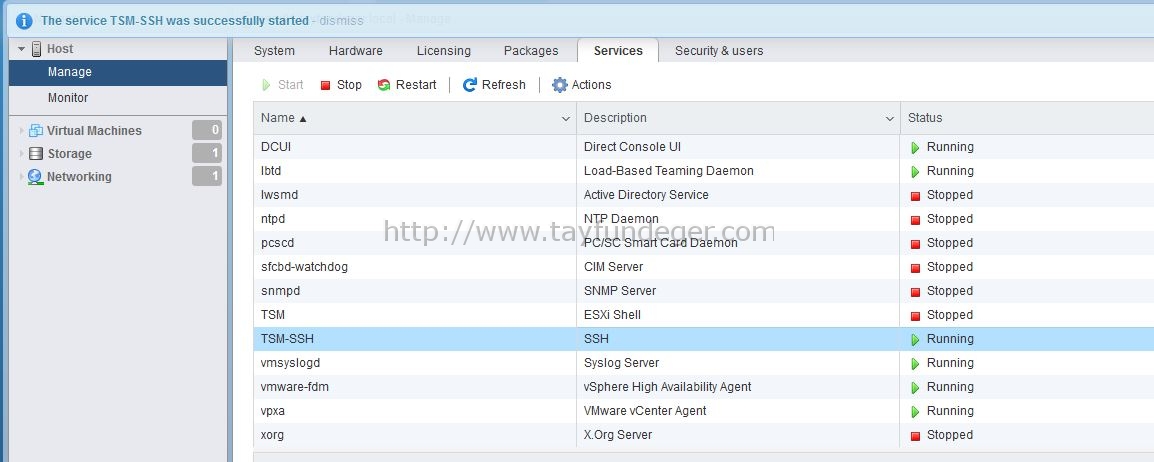
Task: Select the vmware-fdm service row
Action: 704,387
